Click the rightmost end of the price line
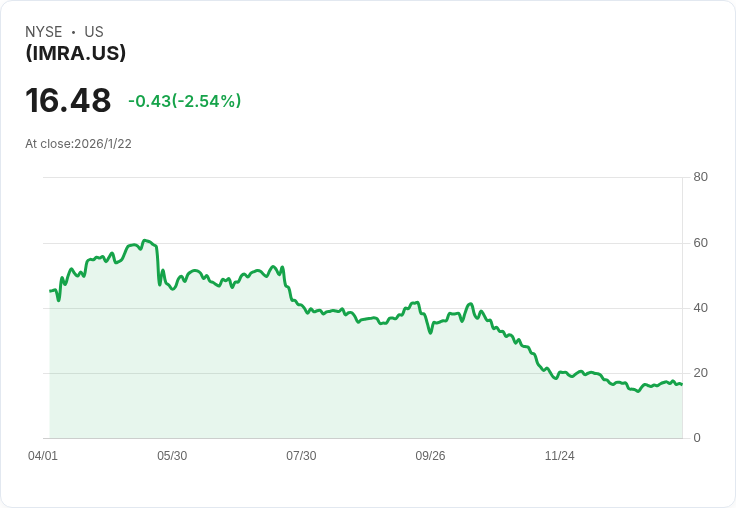The width and height of the screenshot is (736, 508). (681, 384)
